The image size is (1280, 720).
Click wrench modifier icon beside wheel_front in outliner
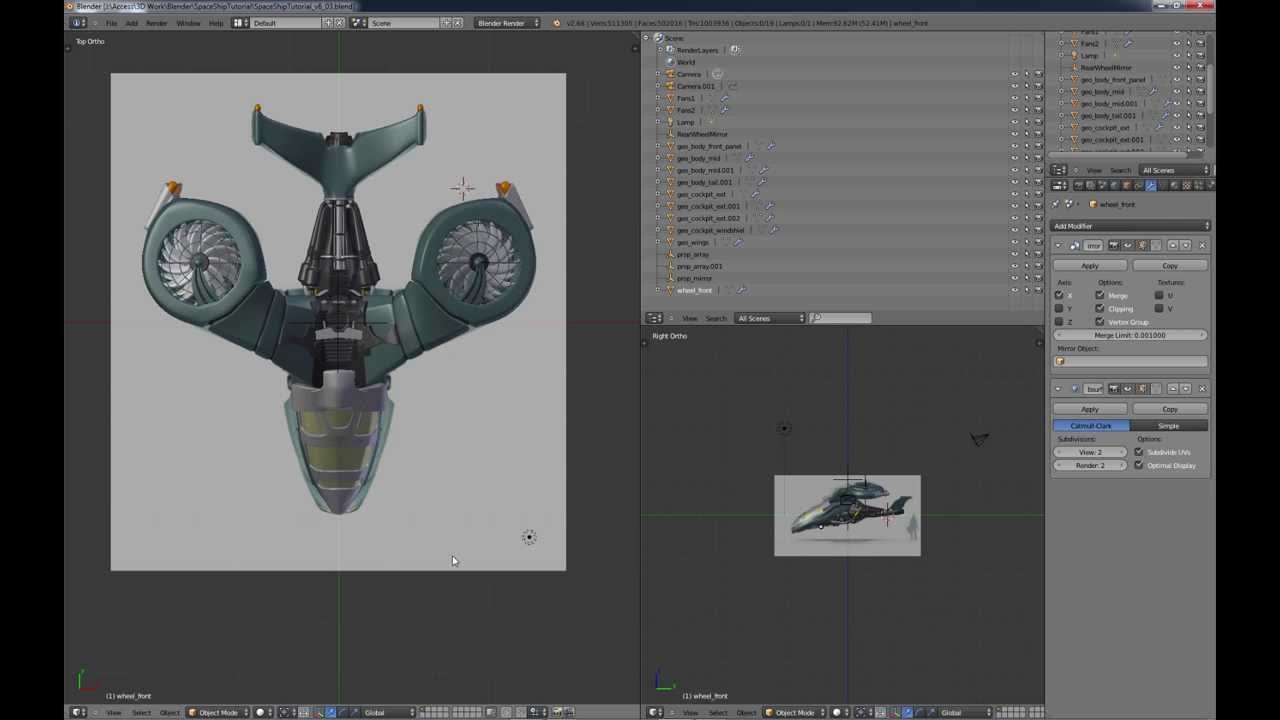[x=741, y=290]
